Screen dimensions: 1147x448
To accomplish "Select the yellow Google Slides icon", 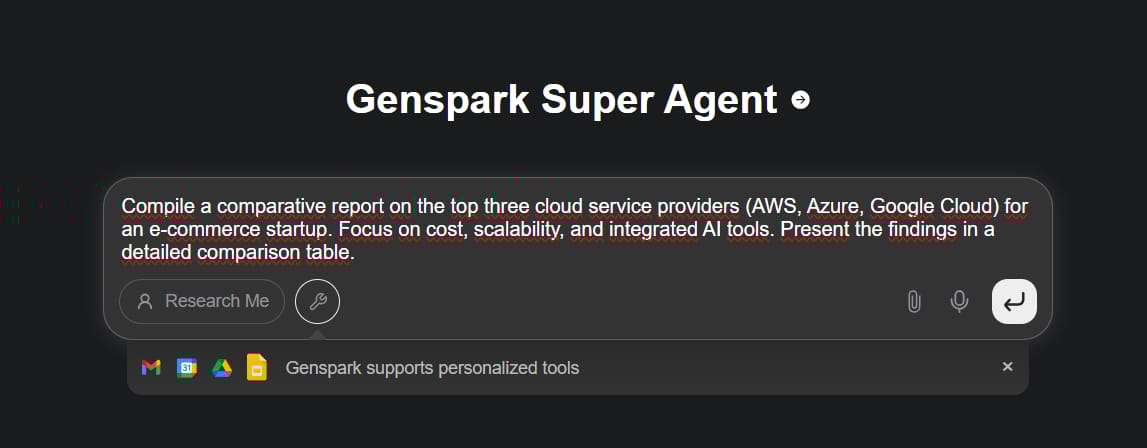I will click(x=257, y=367).
